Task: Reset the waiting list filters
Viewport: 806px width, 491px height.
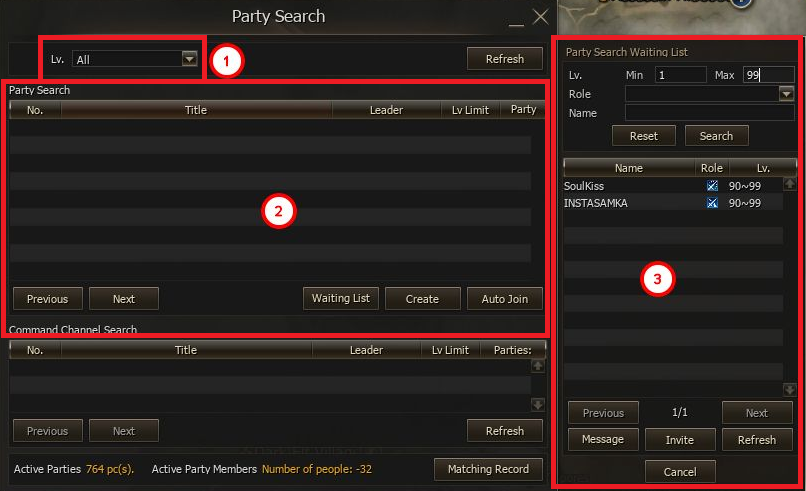Action: click(643, 136)
